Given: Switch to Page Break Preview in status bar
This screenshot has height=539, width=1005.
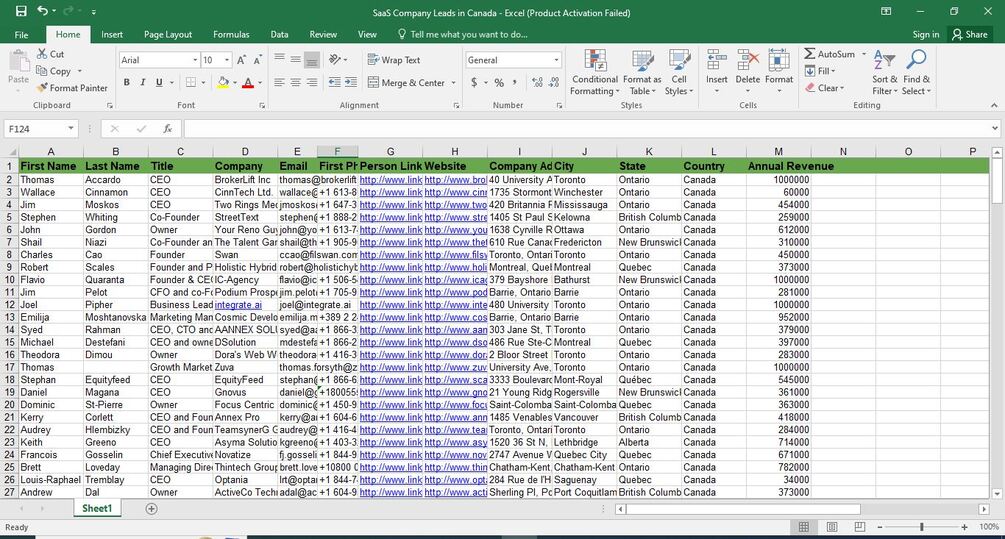Looking at the screenshot, I should tap(860, 527).
